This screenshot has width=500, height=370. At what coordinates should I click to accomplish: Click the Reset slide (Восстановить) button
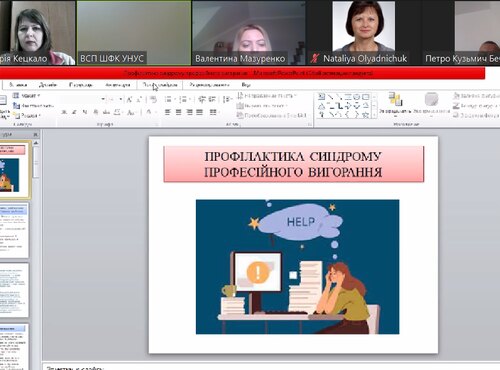pyautogui.click(x=33, y=106)
